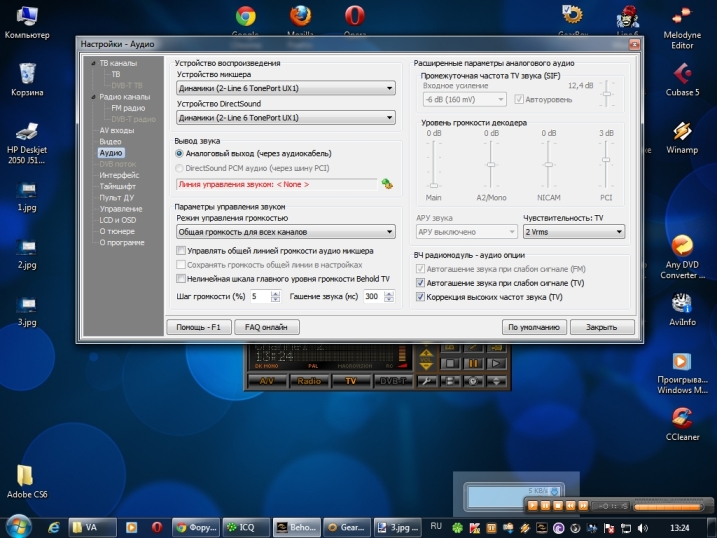Screen dimensions: 717x538
Task: Select the analog output radio button
Action: pyautogui.click(x=179, y=154)
